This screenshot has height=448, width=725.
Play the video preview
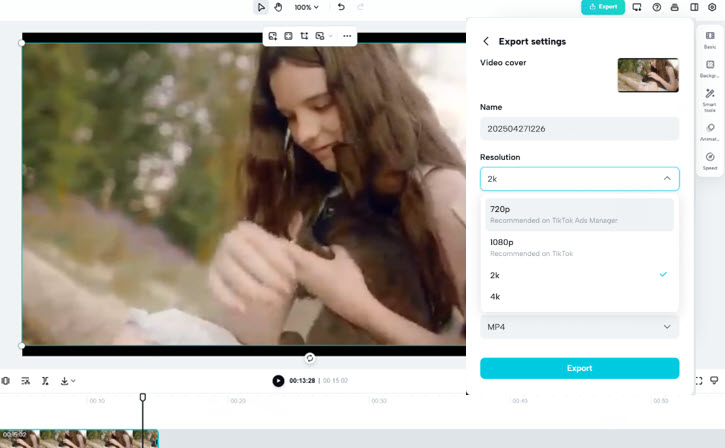[278, 380]
